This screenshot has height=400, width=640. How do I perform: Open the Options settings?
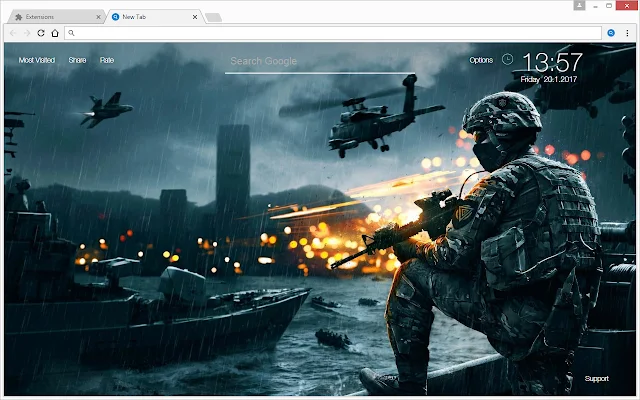(x=481, y=60)
